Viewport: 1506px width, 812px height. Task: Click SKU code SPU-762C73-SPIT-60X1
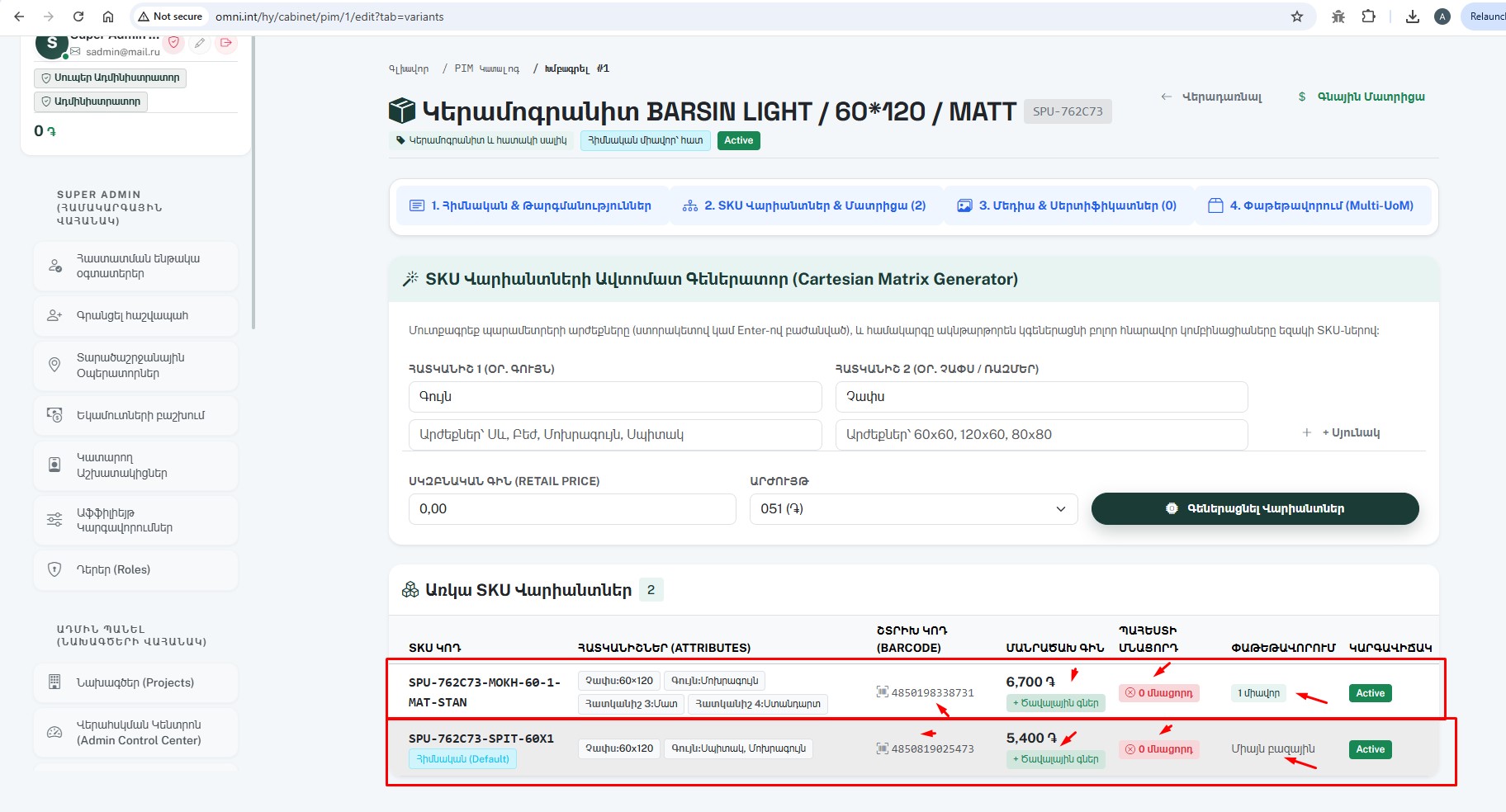coord(481,739)
